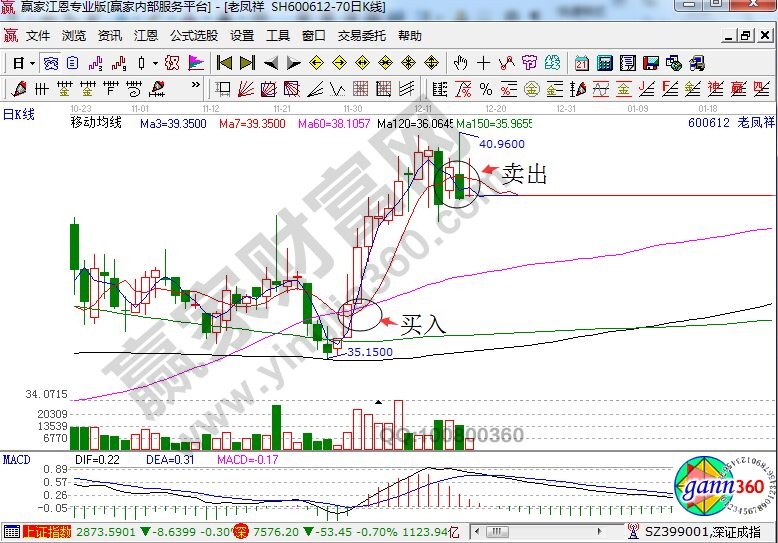
Task: Select the crosshair cursor tool
Action: click(484, 63)
